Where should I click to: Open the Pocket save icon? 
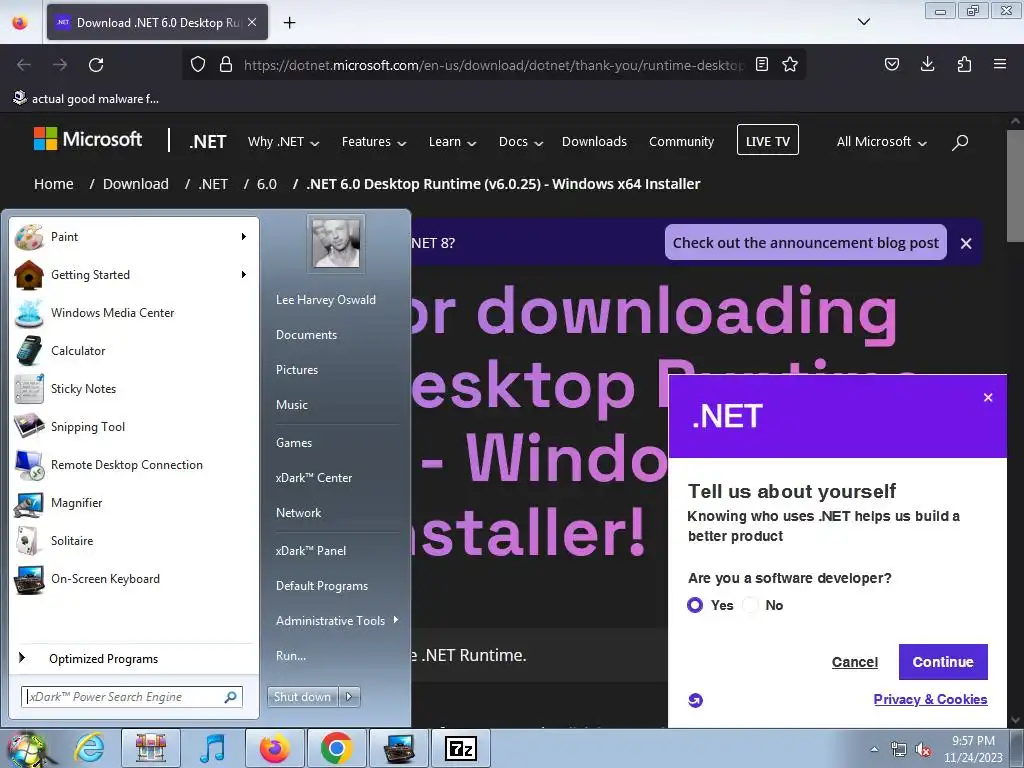(891, 64)
